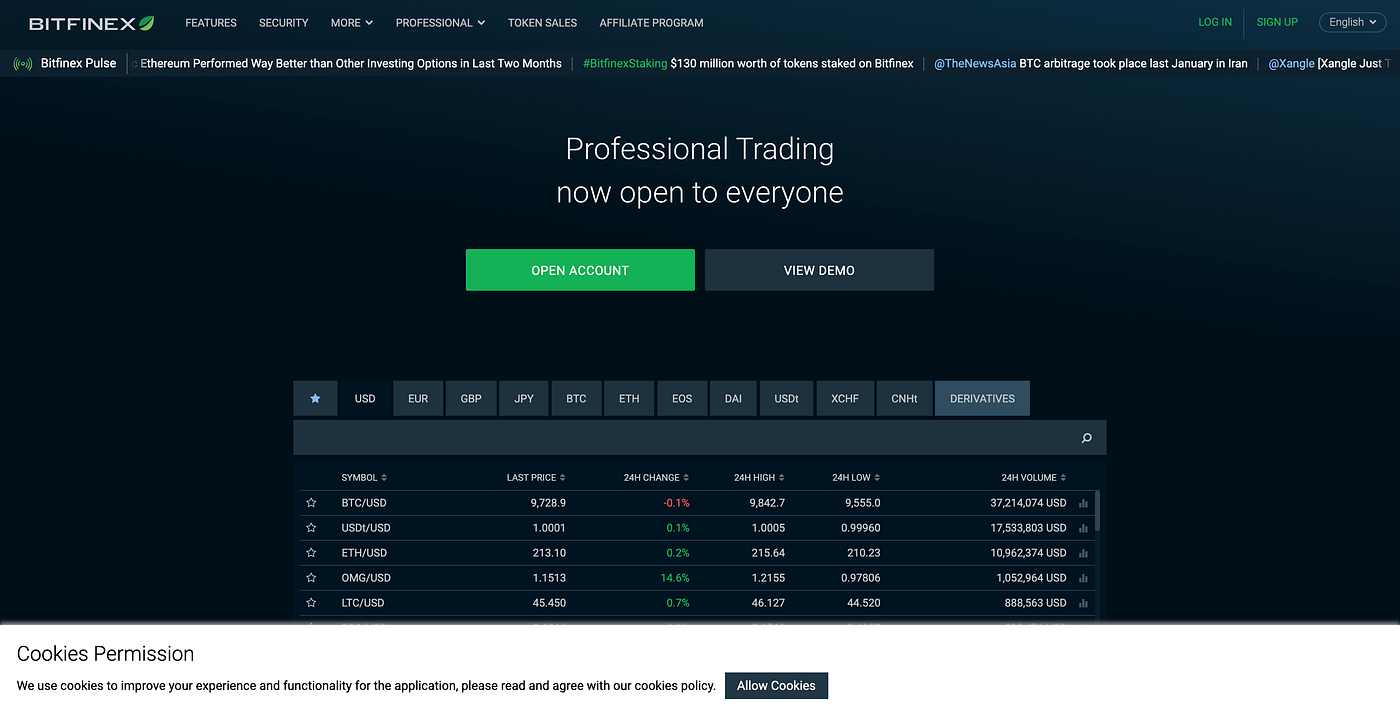The image size is (1400, 724).
Task: Select the GBP market tab
Action: [471, 398]
